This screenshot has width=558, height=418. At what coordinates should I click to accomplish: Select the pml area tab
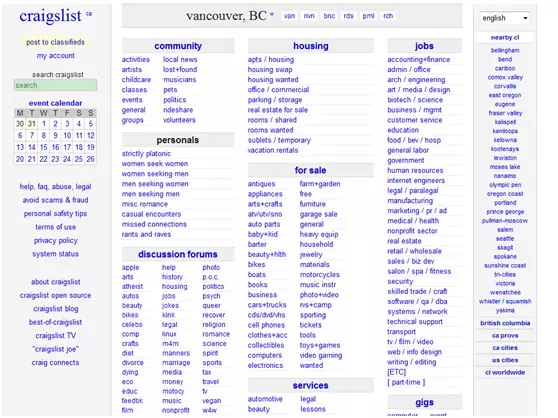pyautogui.click(x=368, y=16)
